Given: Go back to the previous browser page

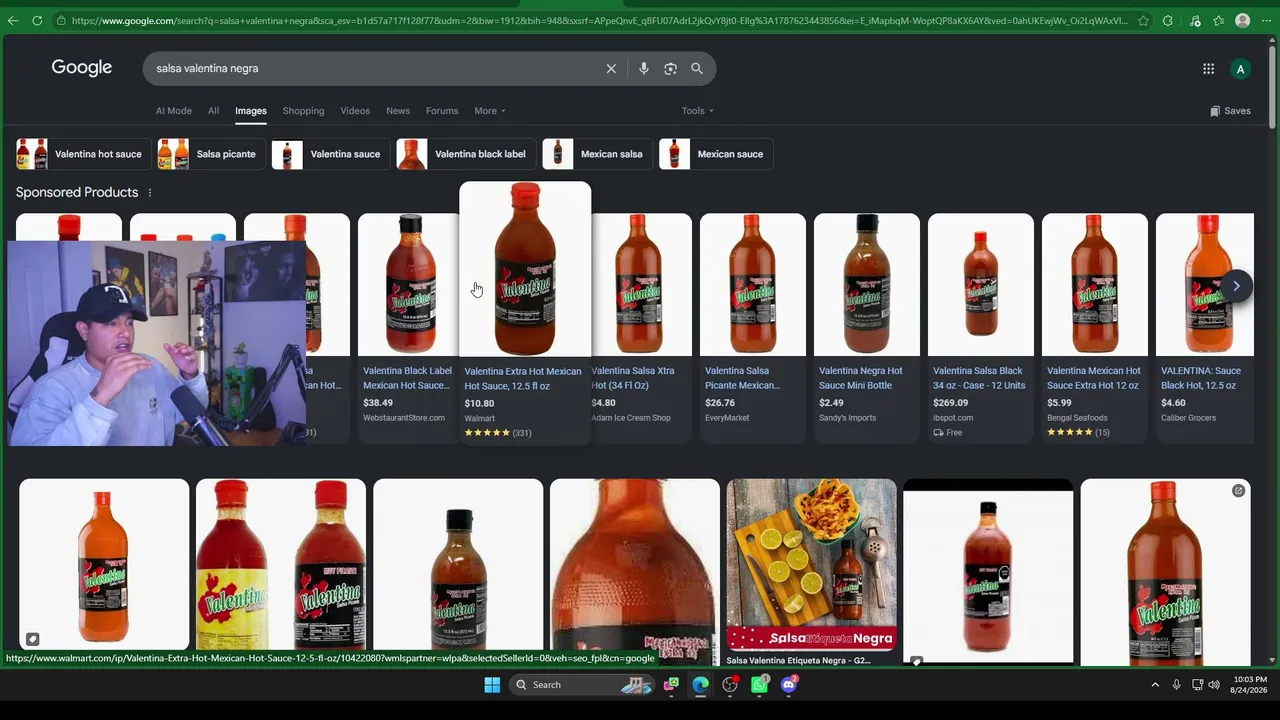Looking at the screenshot, I should (13, 20).
